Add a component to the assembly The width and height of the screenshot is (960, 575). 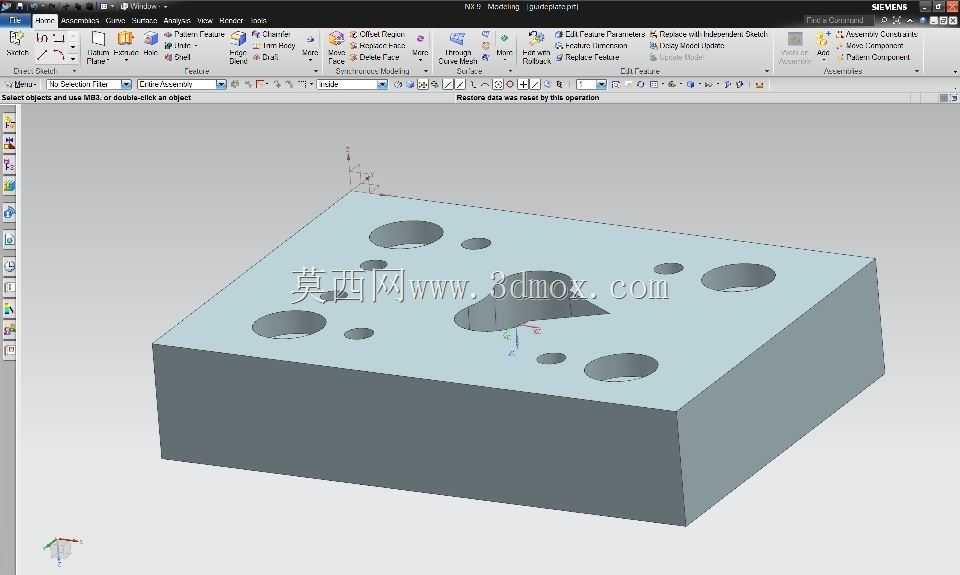click(x=823, y=44)
